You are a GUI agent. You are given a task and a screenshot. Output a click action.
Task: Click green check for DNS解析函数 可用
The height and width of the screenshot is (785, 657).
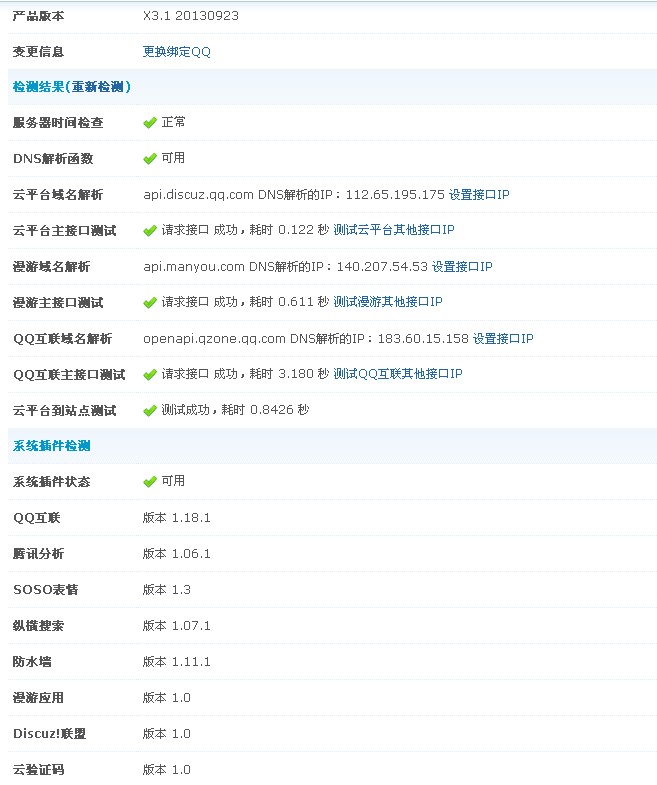pyautogui.click(x=150, y=159)
